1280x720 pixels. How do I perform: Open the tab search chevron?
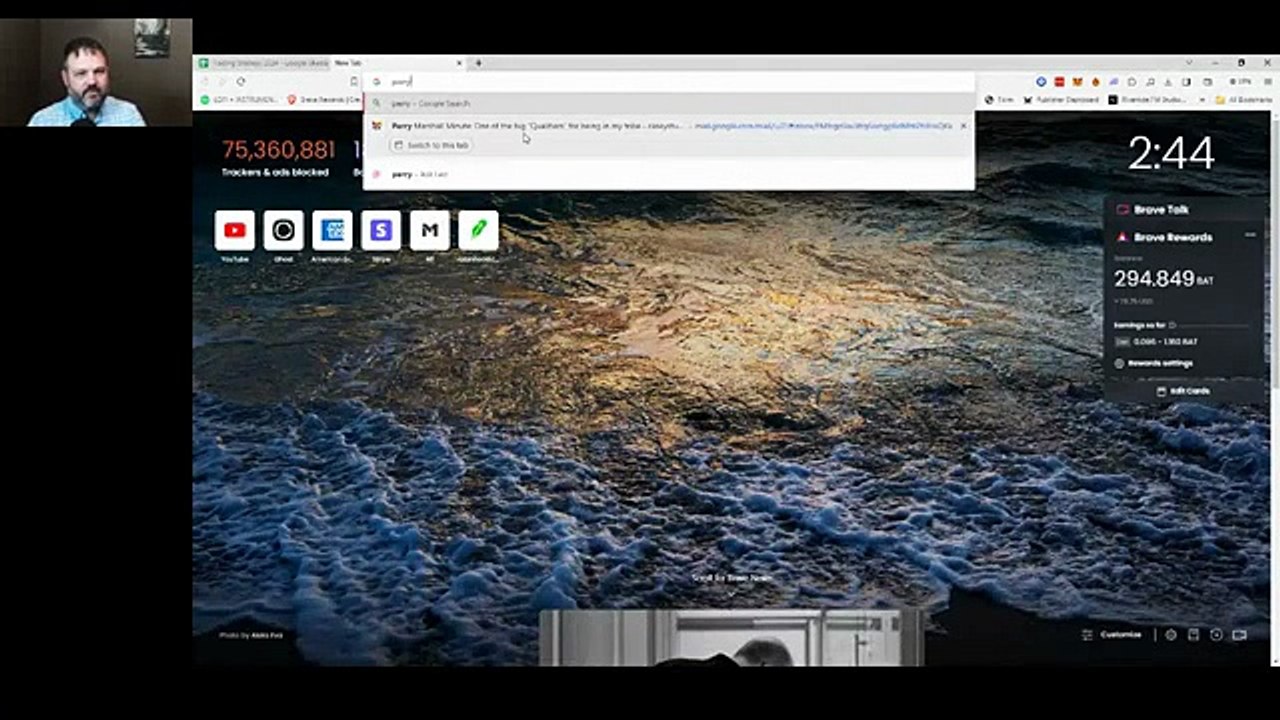[x=1189, y=63]
